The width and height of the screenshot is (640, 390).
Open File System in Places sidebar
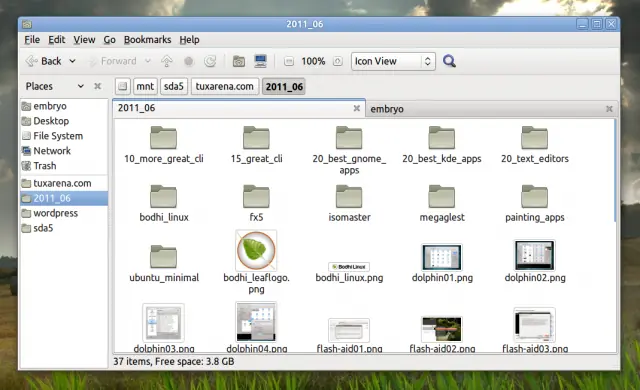pos(64,136)
